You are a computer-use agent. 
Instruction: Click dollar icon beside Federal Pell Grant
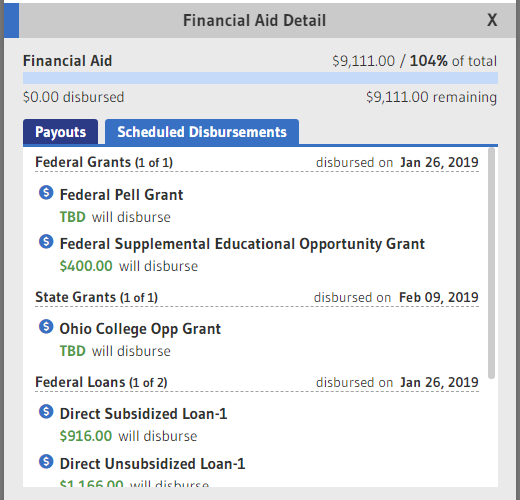pyautogui.click(x=46, y=192)
